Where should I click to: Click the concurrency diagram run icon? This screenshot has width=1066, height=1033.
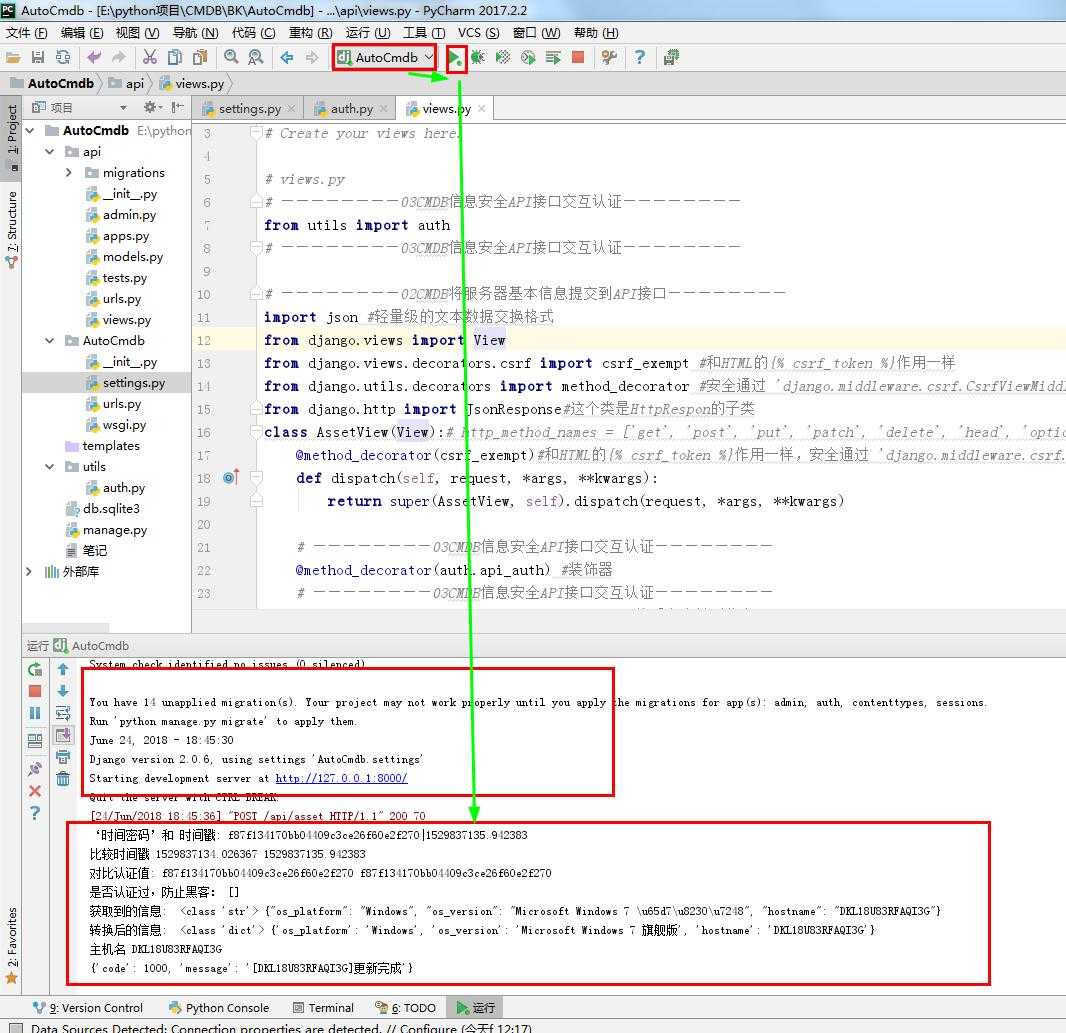(553, 58)
